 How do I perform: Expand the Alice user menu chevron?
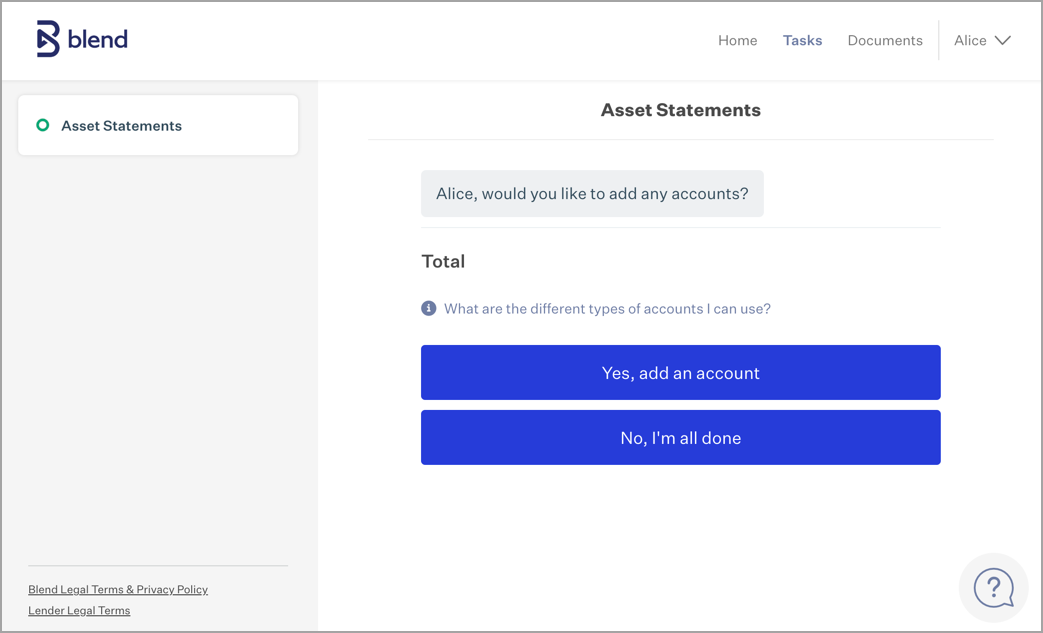coord(1002,41)
